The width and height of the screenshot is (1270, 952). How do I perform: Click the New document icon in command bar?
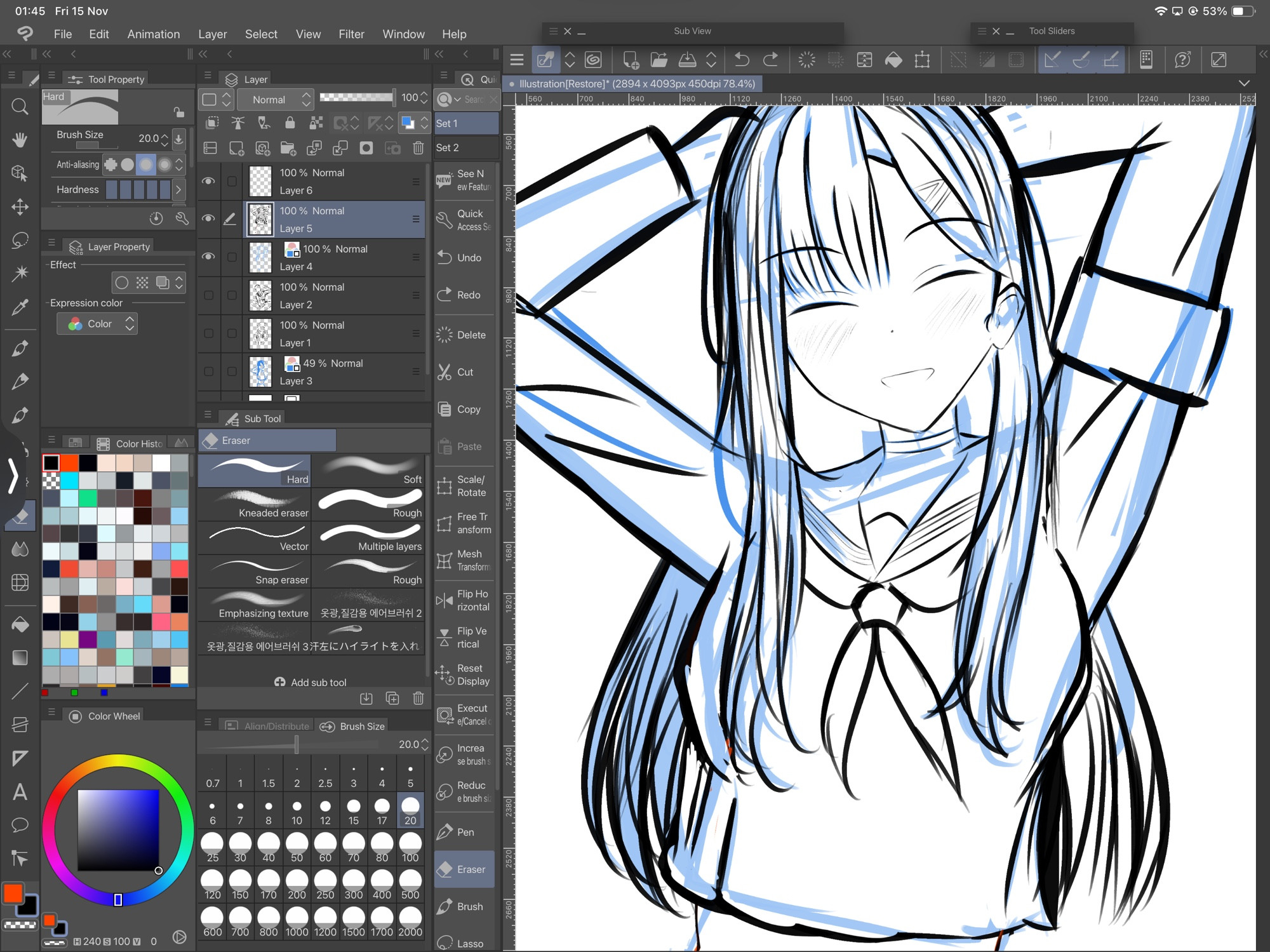pos(631,60)
